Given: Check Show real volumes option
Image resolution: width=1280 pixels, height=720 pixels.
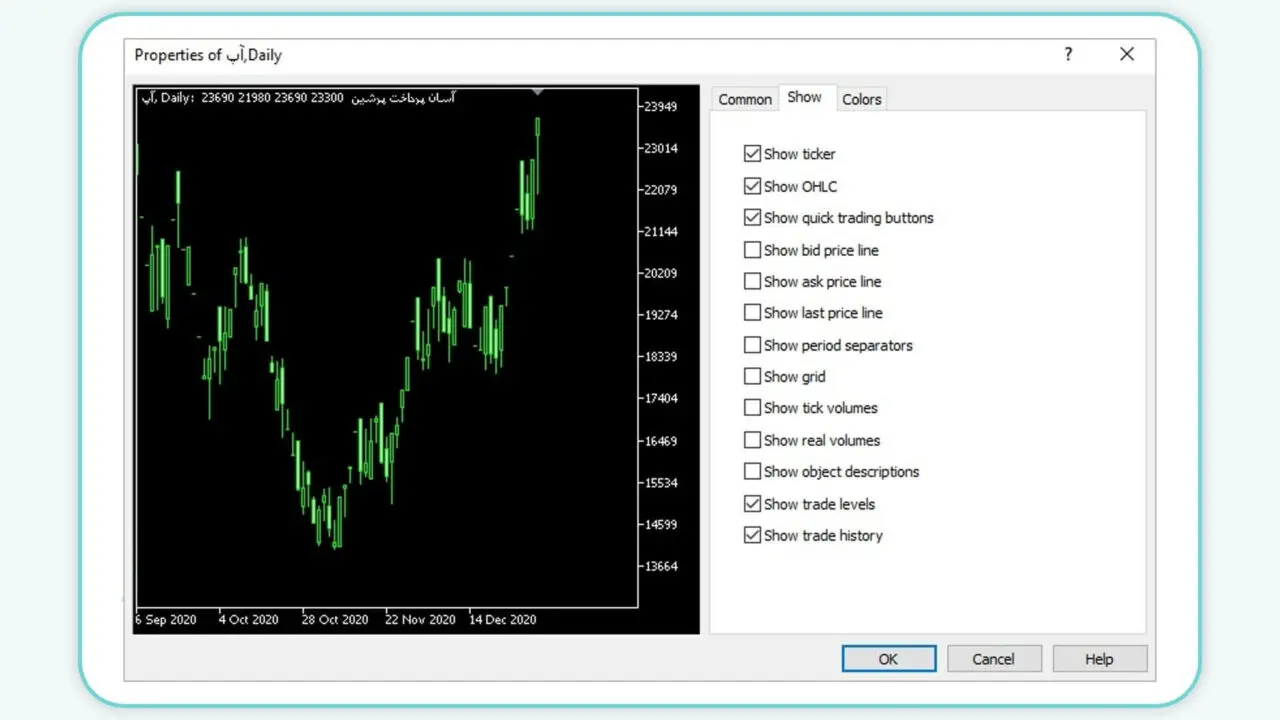Looking at the screenshot, I should coord(752,440).
